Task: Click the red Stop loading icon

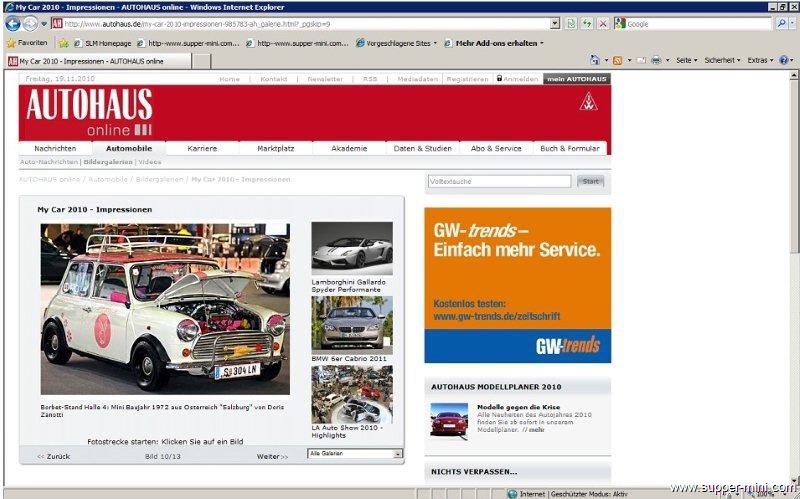Action: 603,23
